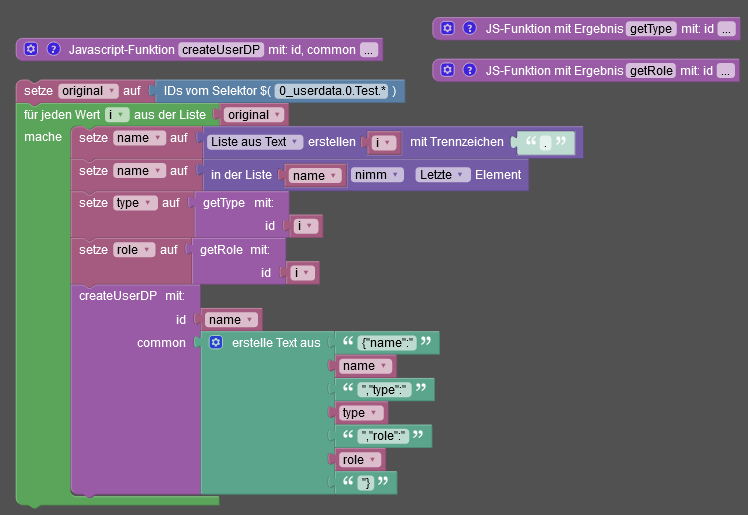Open help icon on getType function block
Screen dimensions: 748x515
click(470, 28)
